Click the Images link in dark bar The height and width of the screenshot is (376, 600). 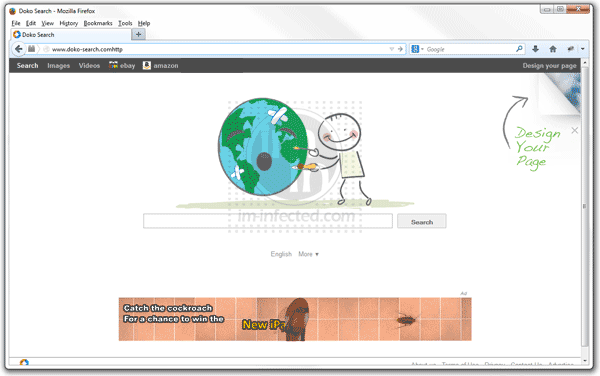click(59, 66)
